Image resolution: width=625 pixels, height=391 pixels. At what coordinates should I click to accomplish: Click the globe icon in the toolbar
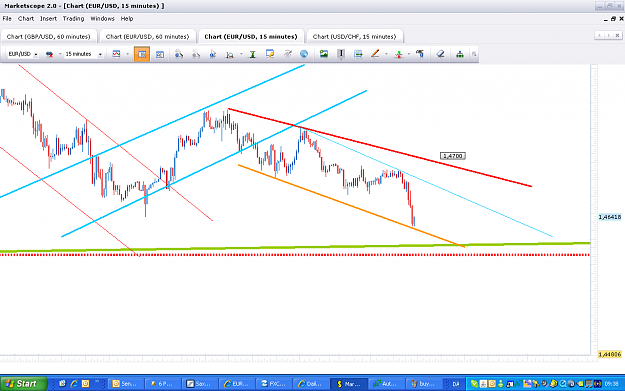[x=304, y=54]
